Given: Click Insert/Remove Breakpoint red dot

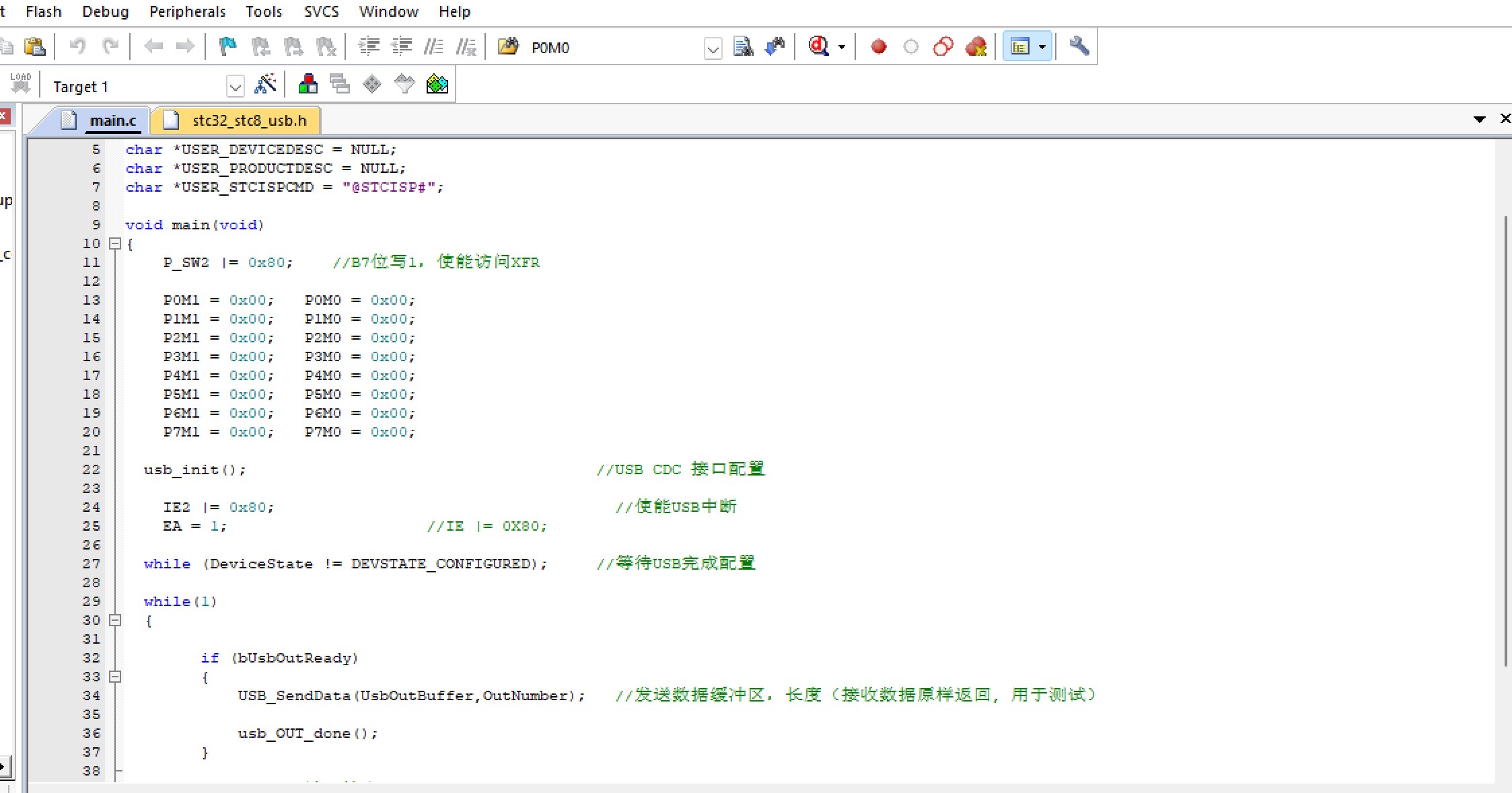Looking at the screenshot, I should coord(878,46).
